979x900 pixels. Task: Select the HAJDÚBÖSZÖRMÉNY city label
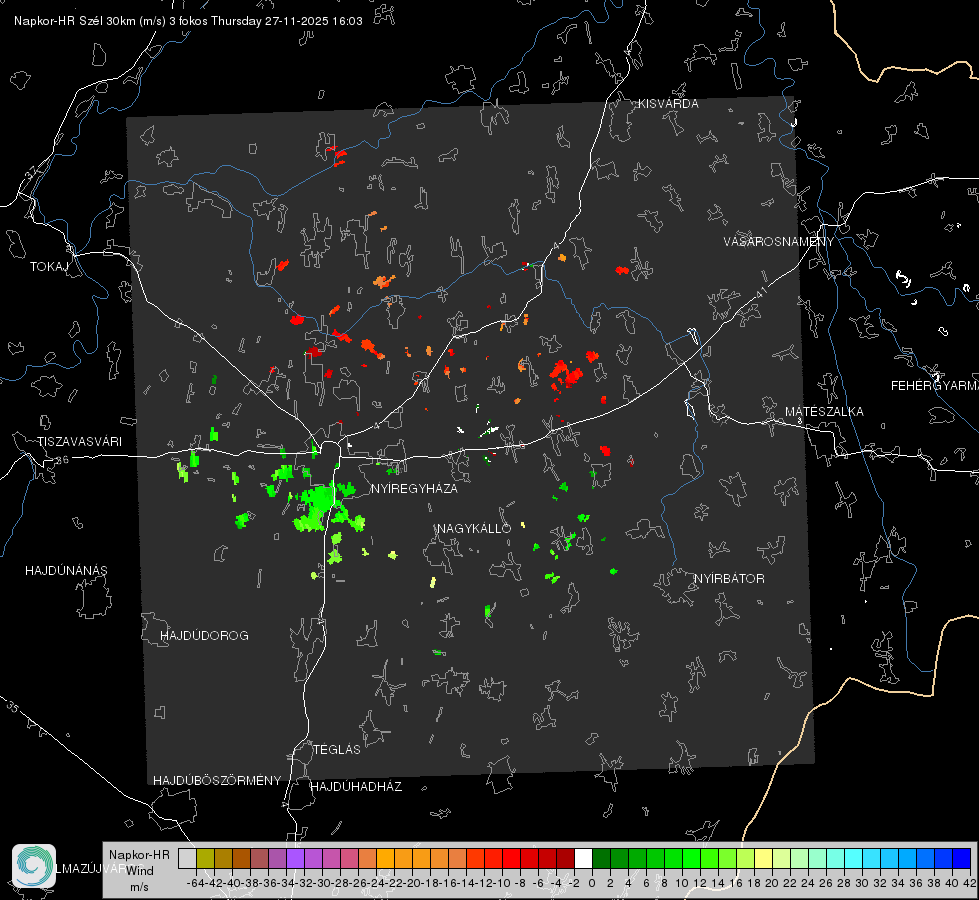tap(217, 781)
